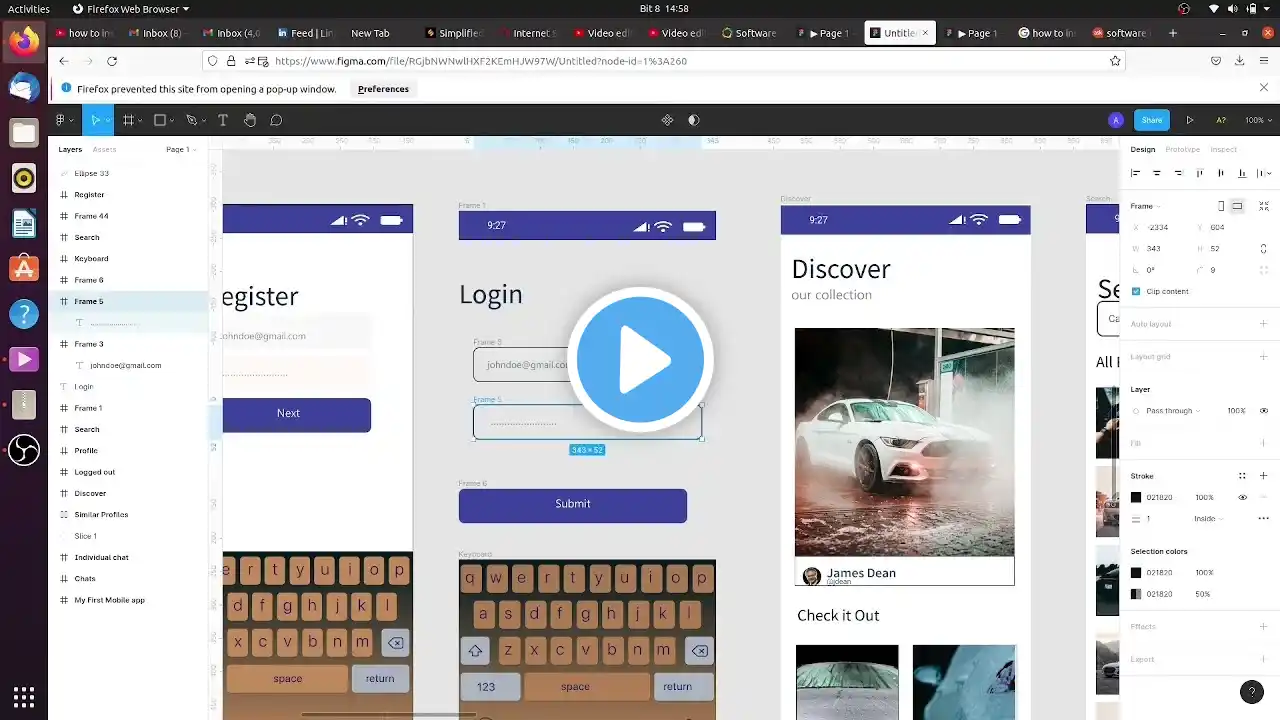Screen dimensions: 1280x720
Task: Open Pass through blend mode dropdown
Action: (x=1172, y=411)
